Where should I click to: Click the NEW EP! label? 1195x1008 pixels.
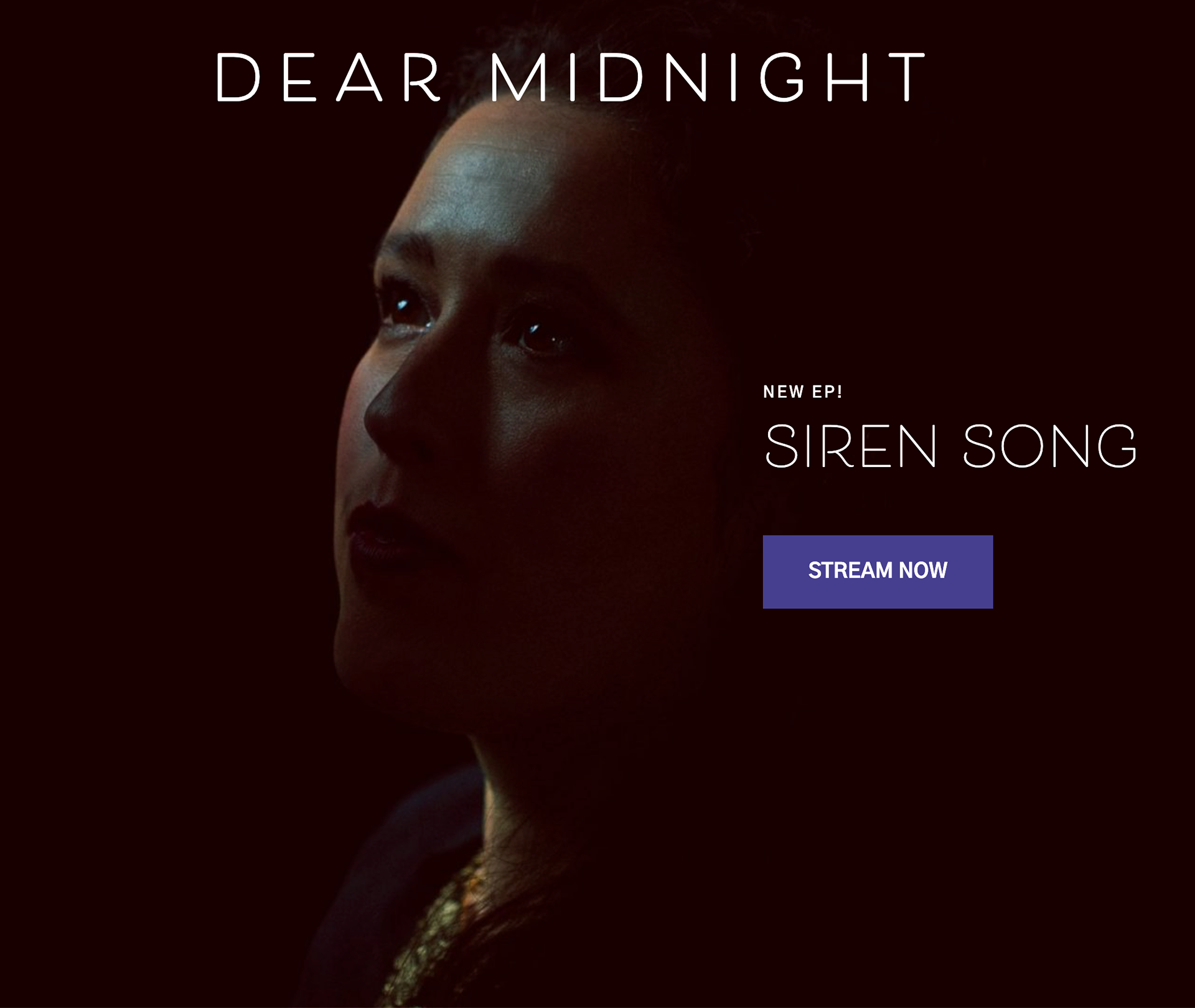(x=802, y=392)
